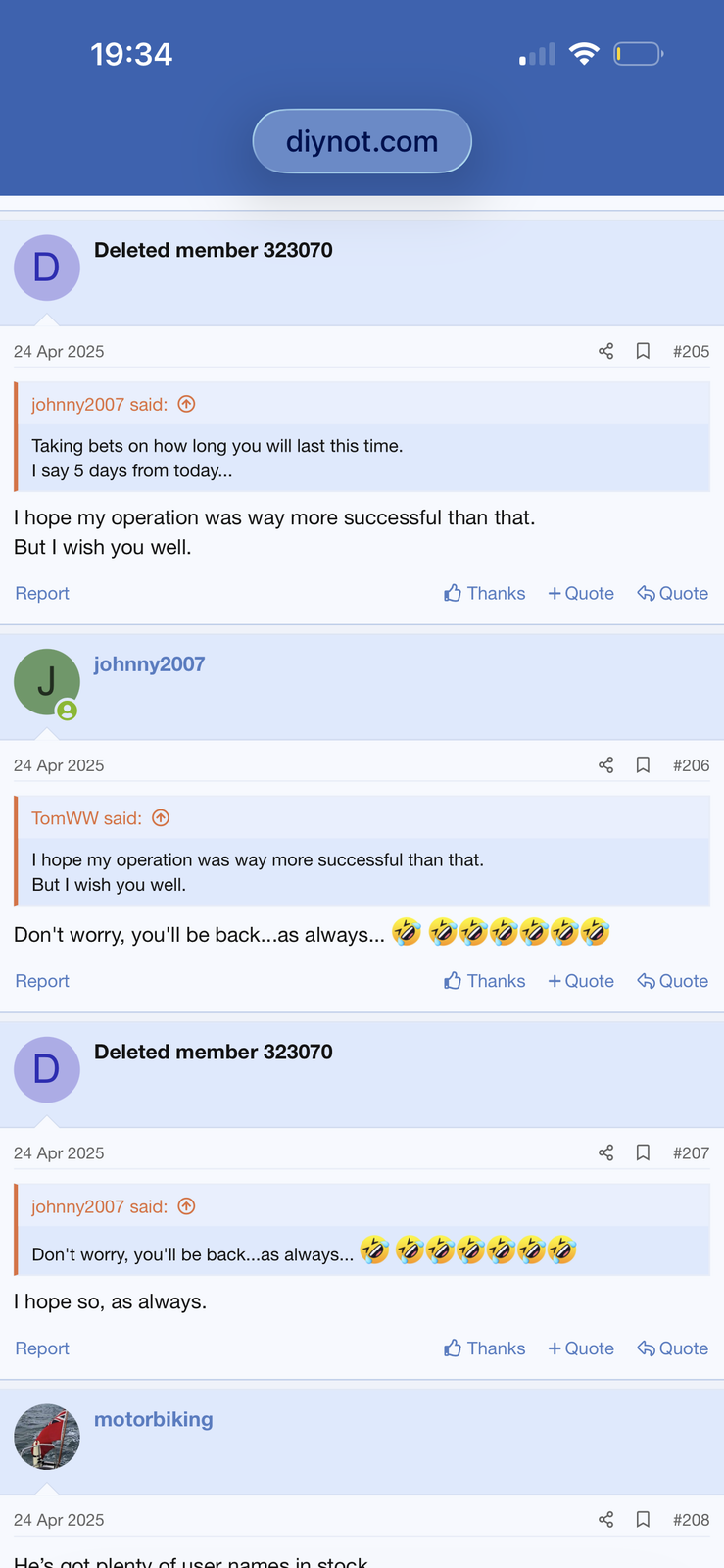Click the thumbs-up Thanks icon on post #206

pyautogui.click(x=452, y=980)
